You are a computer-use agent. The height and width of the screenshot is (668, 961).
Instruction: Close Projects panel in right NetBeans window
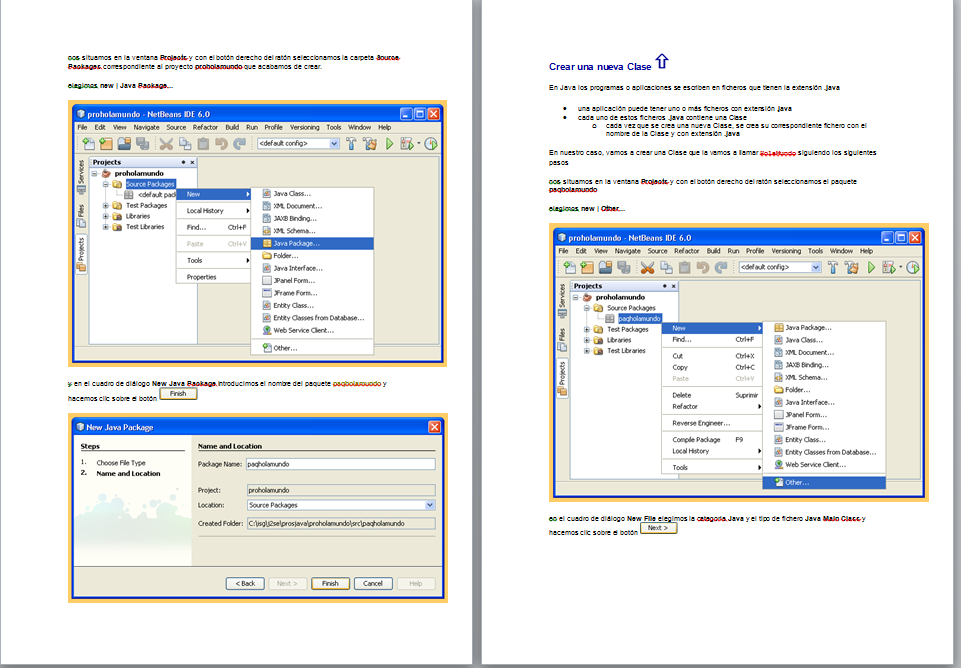tap(674, 286)
